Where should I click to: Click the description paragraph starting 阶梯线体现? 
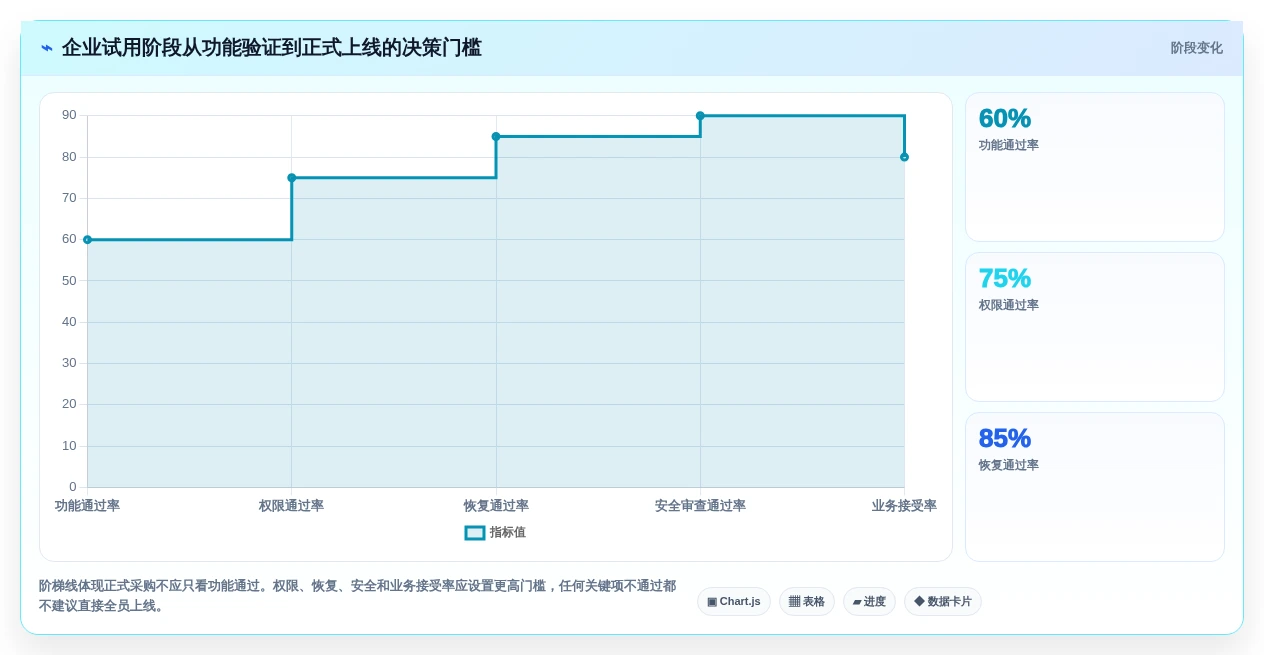click(x=357, y=596)
